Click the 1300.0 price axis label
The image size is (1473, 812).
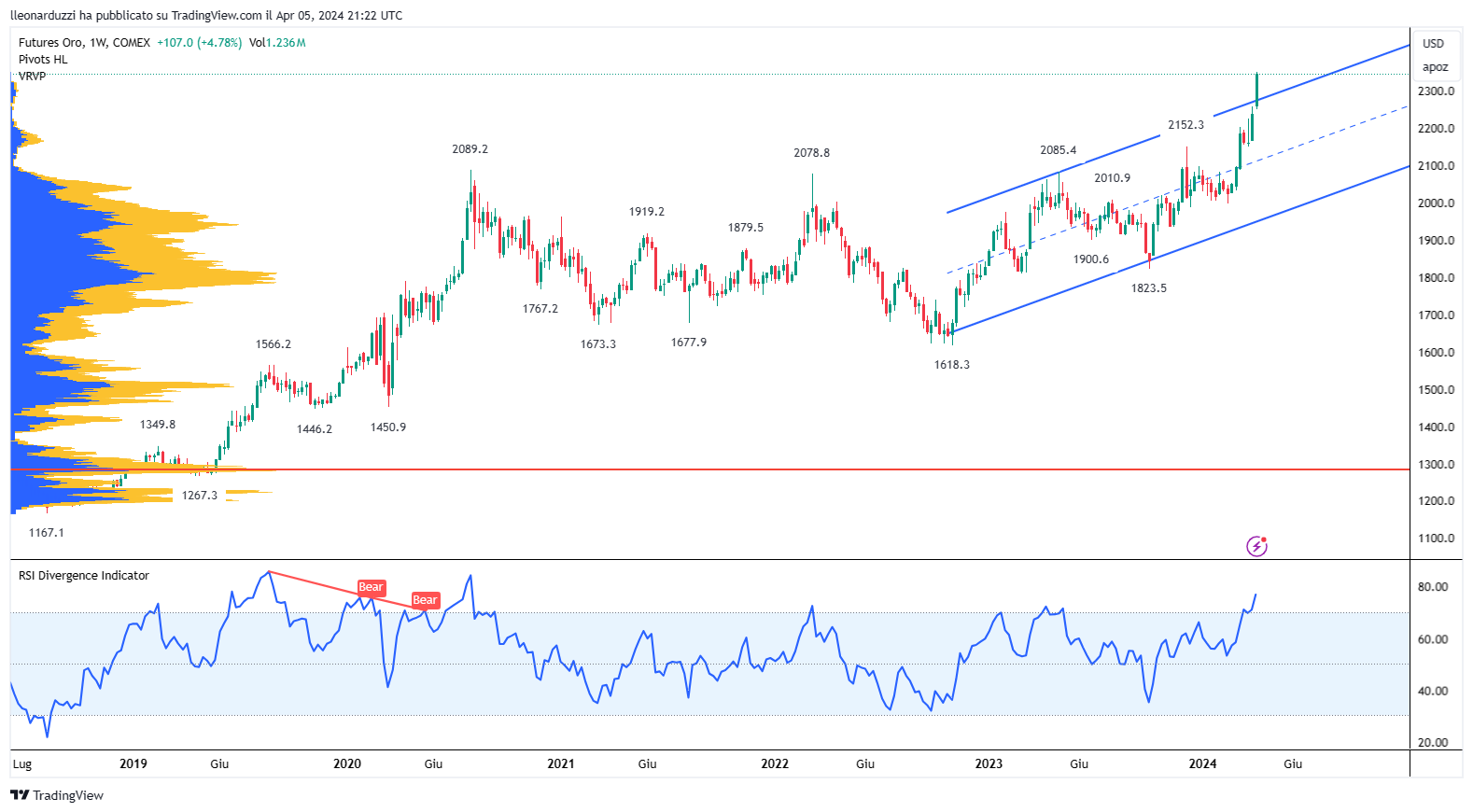(1436, 465)
